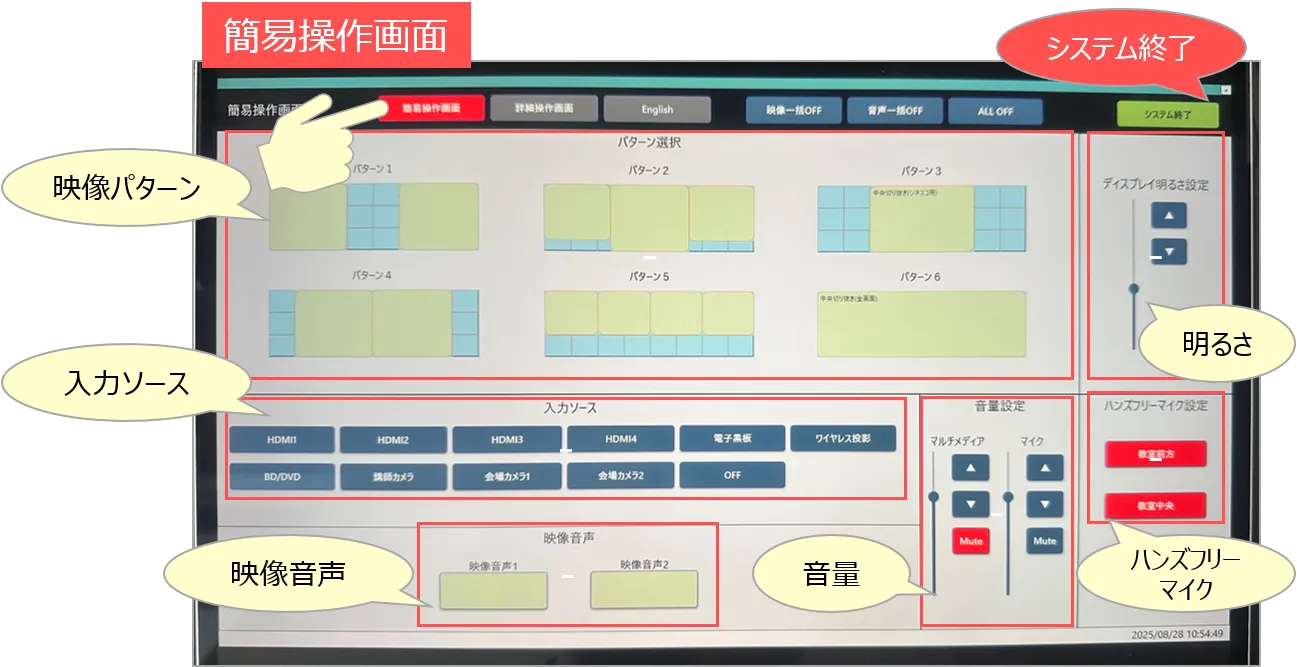Choose the 電子黒板 input source

(732, 438)
